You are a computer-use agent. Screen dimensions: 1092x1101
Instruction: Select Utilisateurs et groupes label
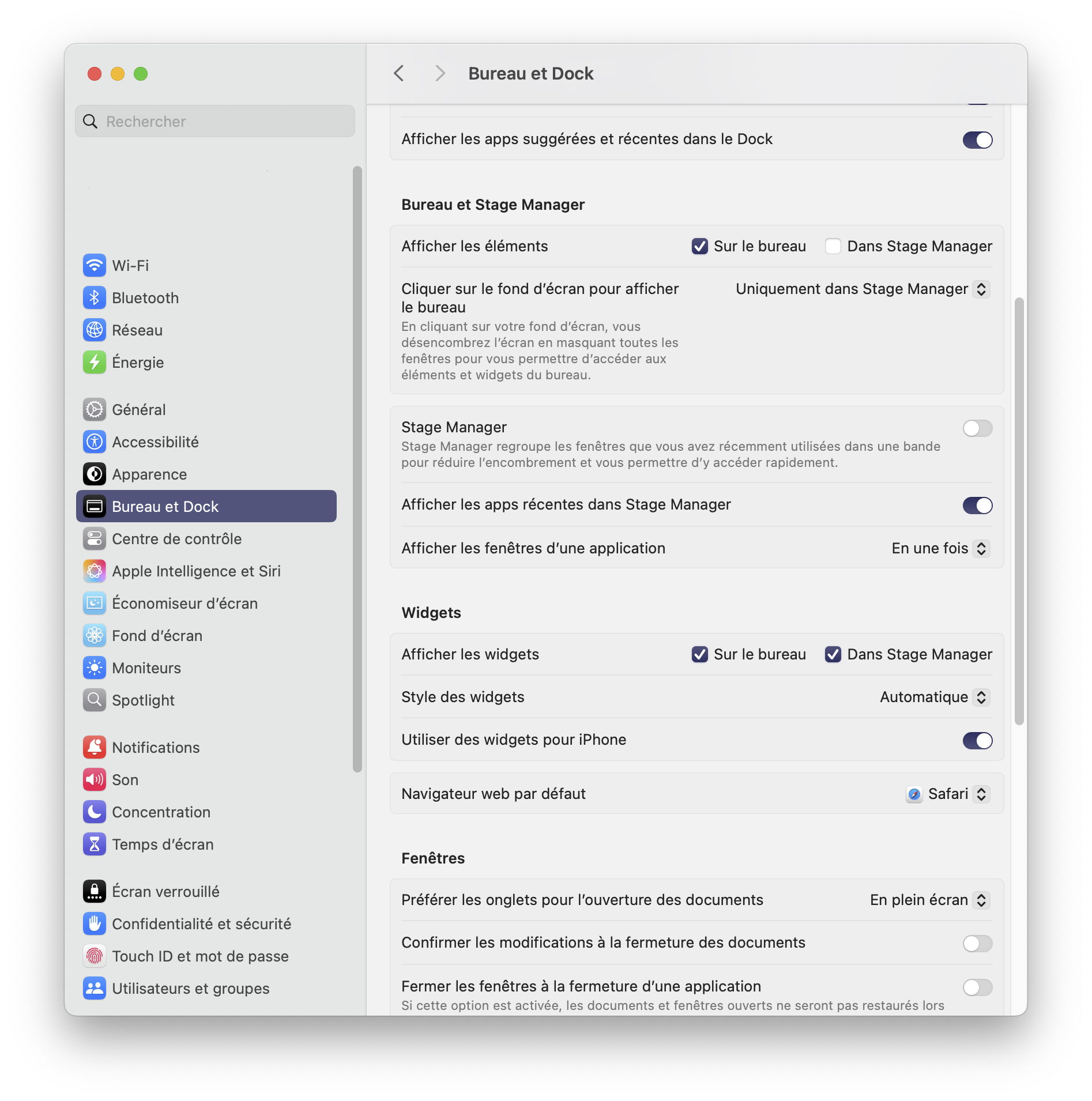coord(191,989)
